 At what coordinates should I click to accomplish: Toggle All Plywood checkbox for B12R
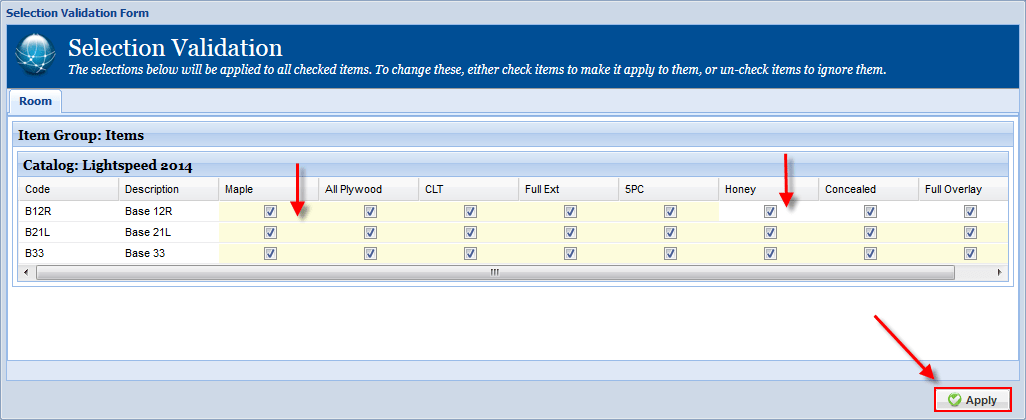point(370,211)
